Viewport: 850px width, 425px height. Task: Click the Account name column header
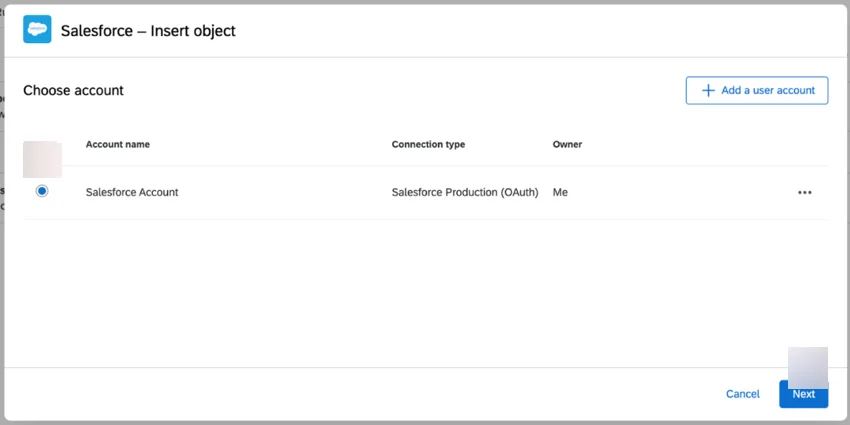click(118, 144)
